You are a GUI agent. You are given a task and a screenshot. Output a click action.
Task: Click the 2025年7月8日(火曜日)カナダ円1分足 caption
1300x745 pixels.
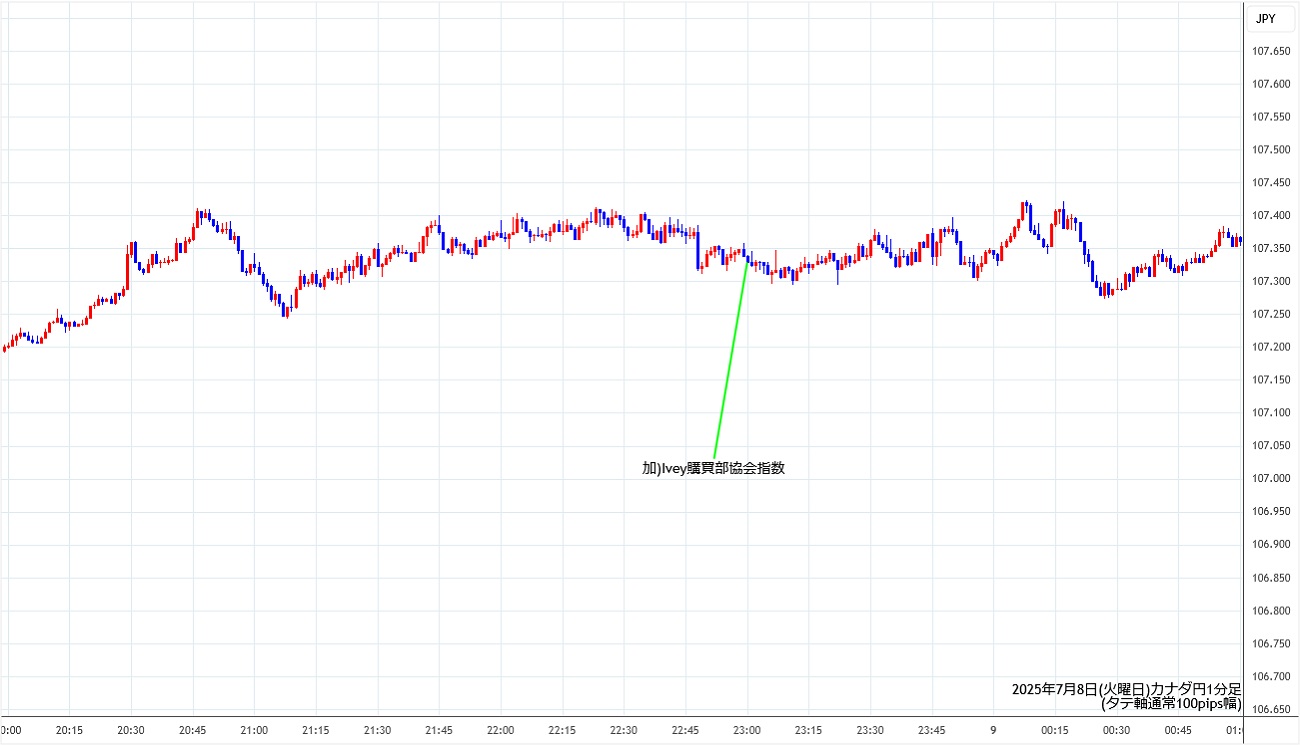[x=1126, y=689]
